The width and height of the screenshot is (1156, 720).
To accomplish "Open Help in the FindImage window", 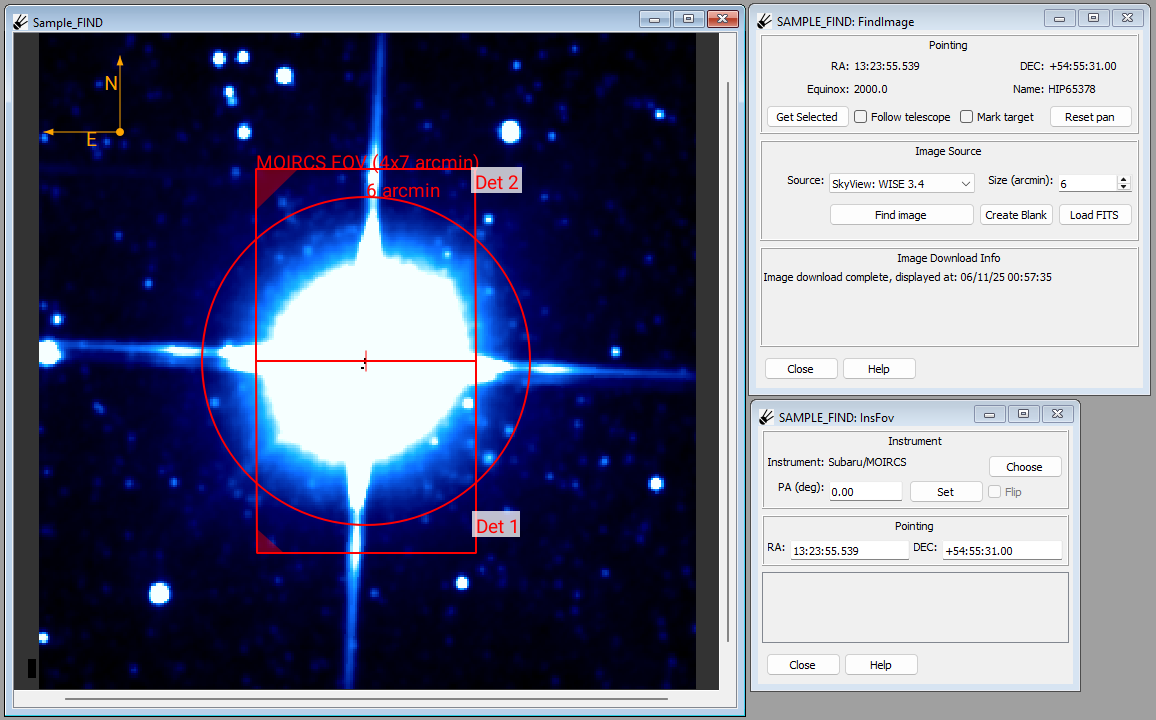I will click(x=879, y=368).
